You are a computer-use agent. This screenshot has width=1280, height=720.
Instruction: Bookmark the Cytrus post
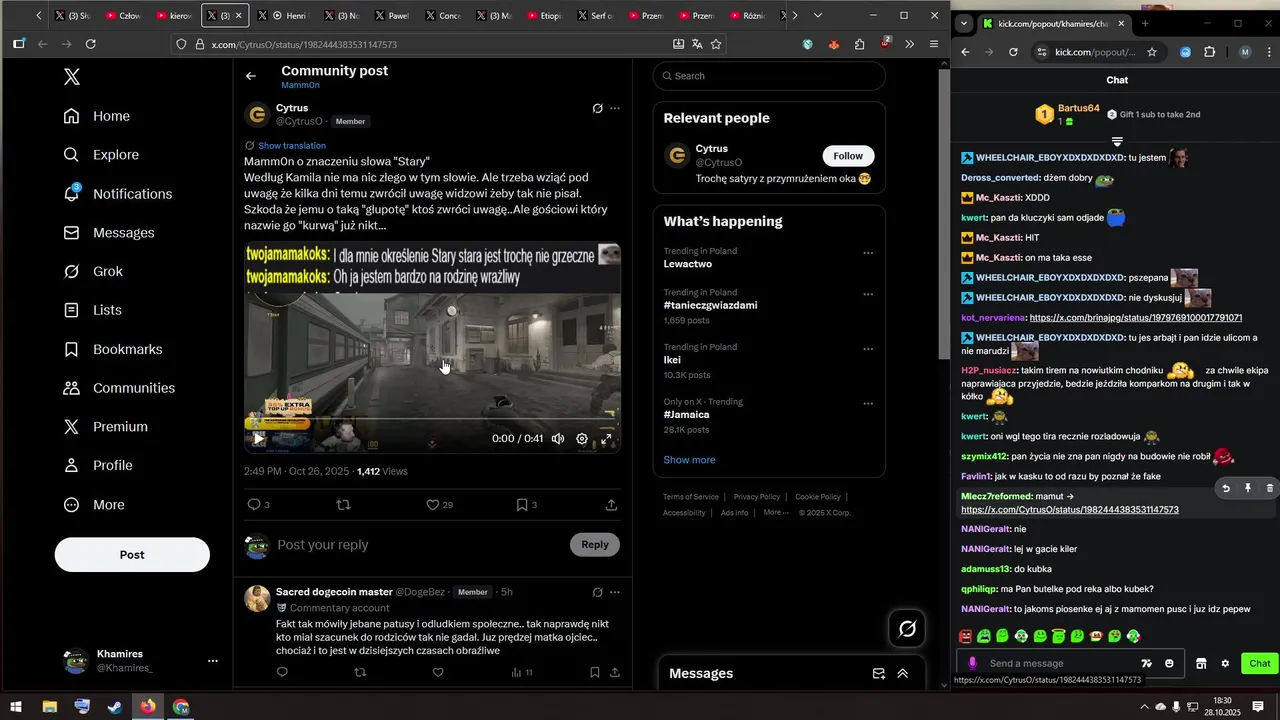click(x=526, y=505)
